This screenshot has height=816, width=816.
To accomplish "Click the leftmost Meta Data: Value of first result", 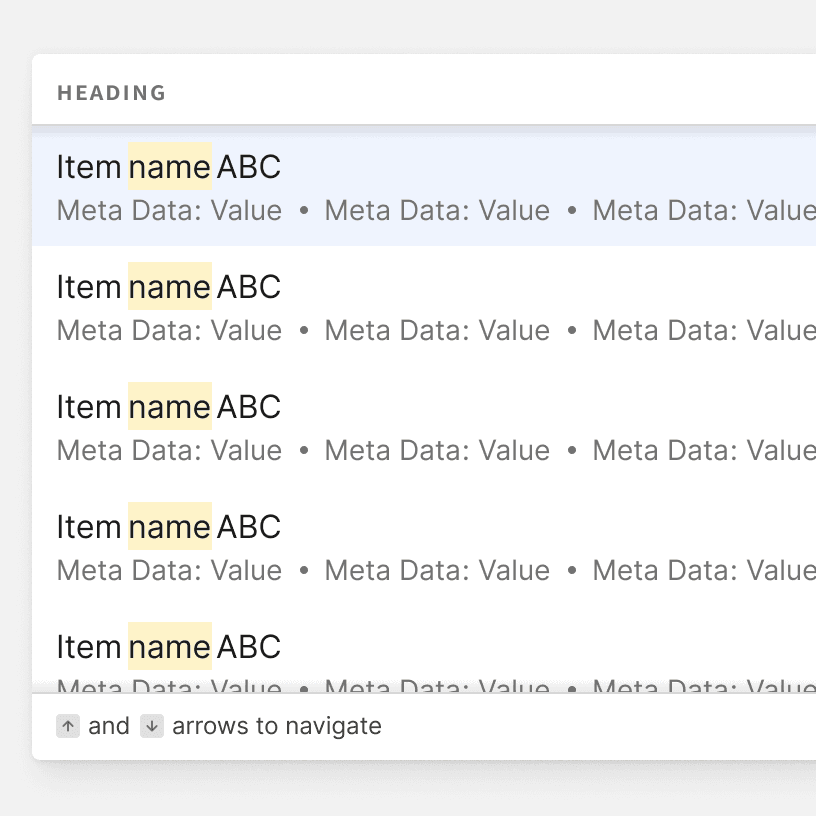I will pyautogui.click(x=169, y=211).
